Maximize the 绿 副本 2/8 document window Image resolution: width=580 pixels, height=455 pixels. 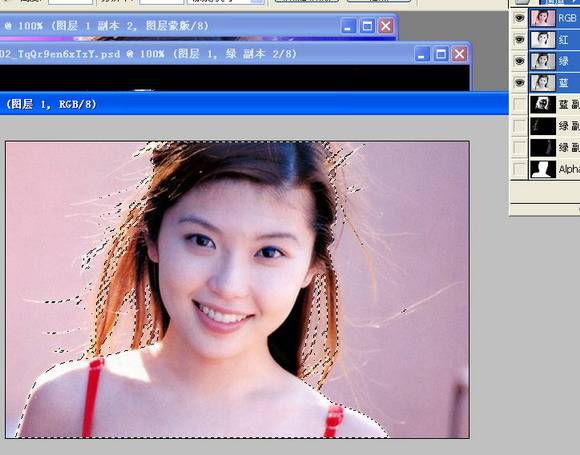click(441, 54)
